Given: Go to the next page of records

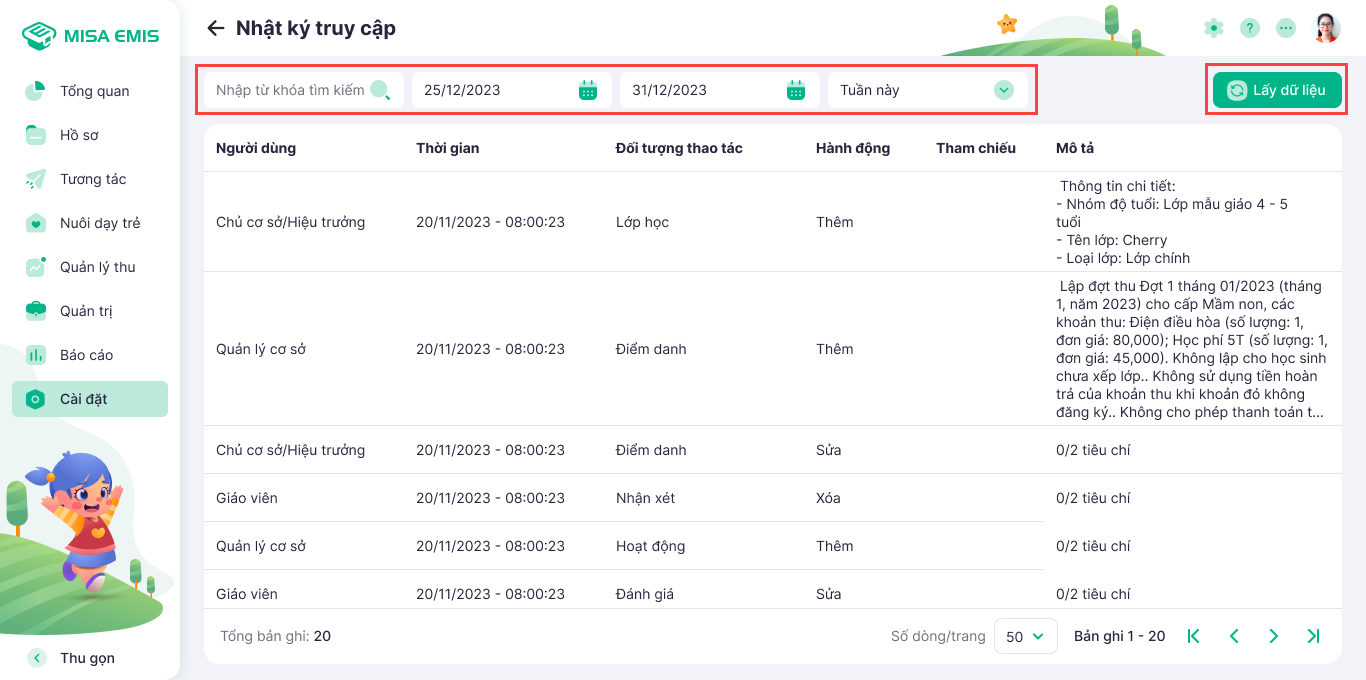Looking at the screenshot, I should click(1273, 636).
